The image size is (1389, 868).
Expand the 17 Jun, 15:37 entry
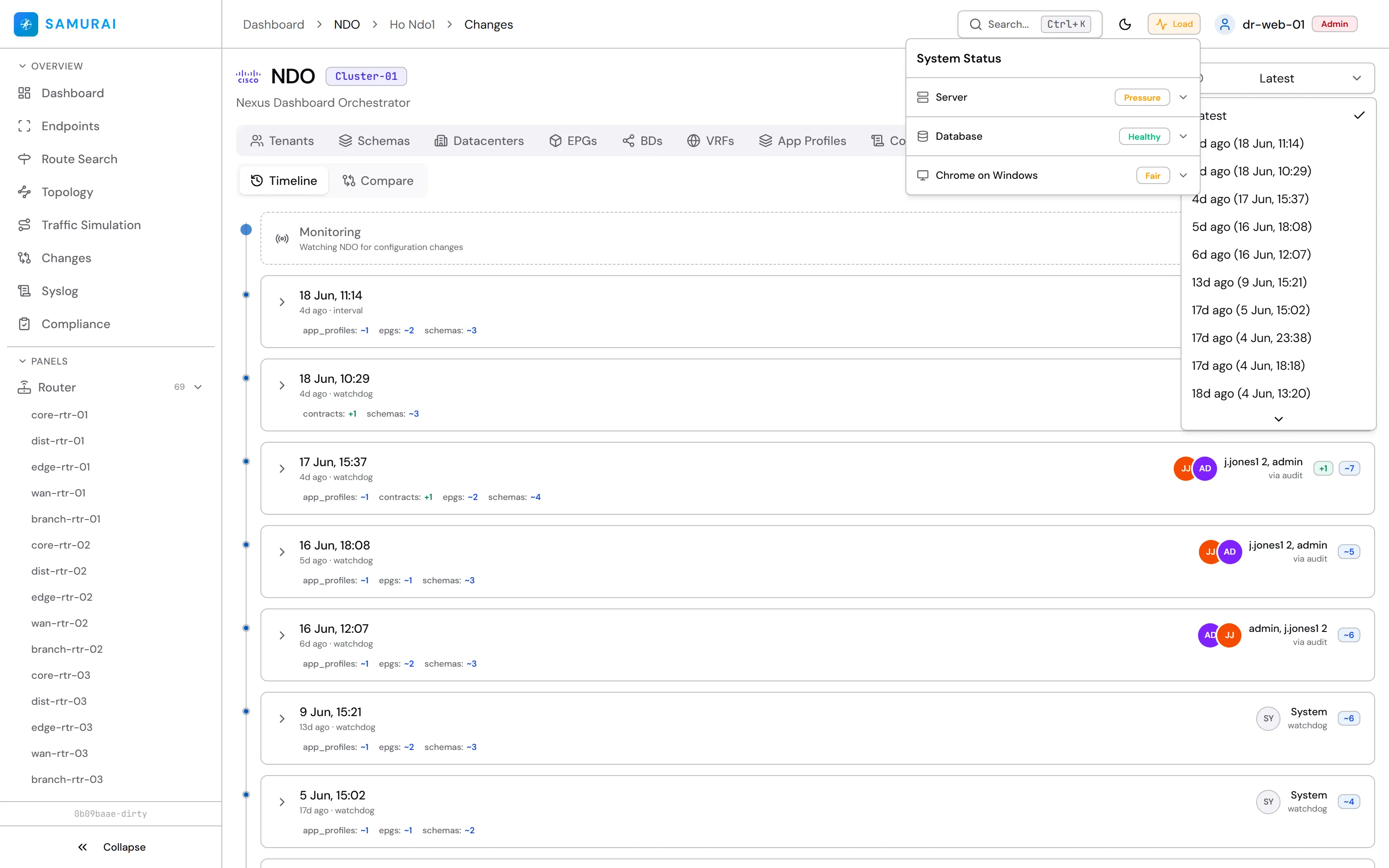click(x=282, y=469)
